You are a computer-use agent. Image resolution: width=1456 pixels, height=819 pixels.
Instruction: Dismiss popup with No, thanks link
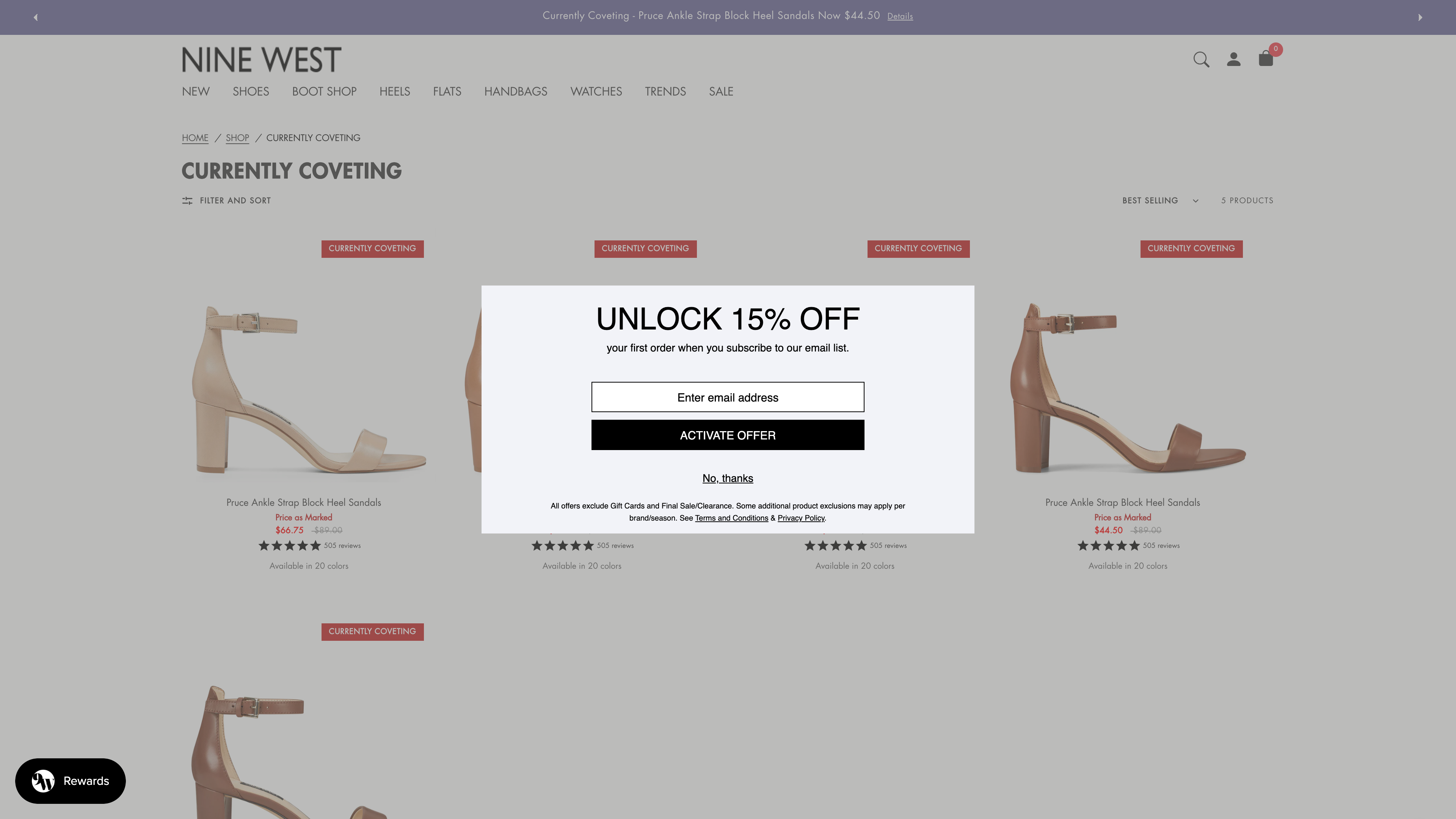(x=728, y=478)
